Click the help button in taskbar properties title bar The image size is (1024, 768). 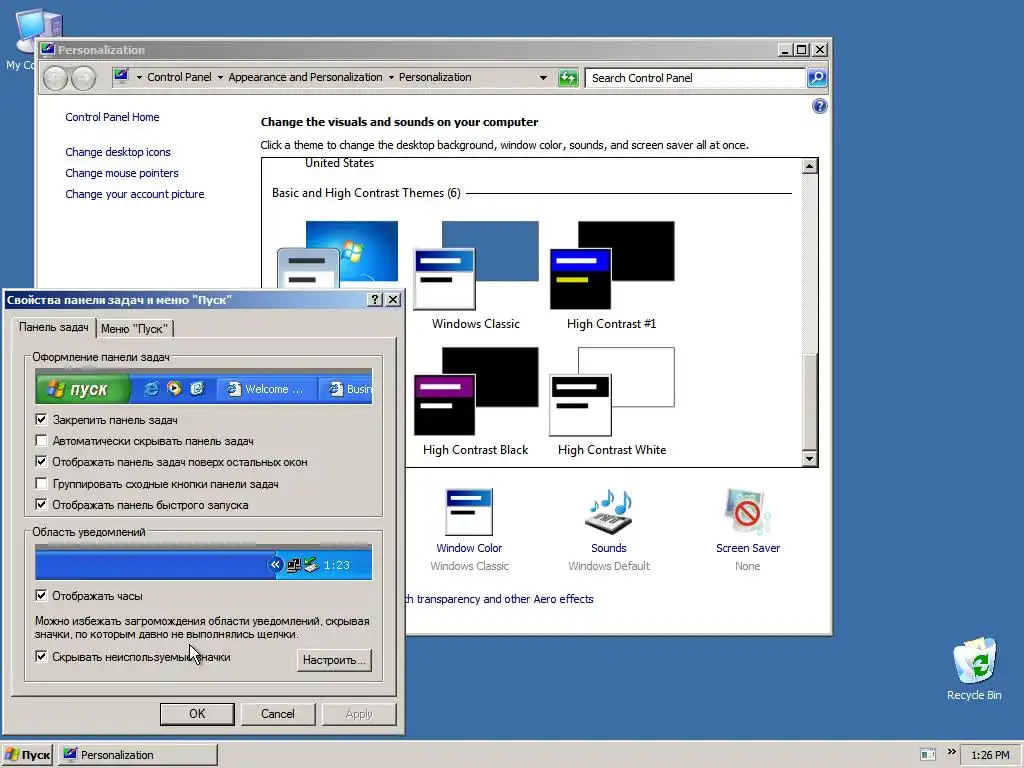point(375,299)
